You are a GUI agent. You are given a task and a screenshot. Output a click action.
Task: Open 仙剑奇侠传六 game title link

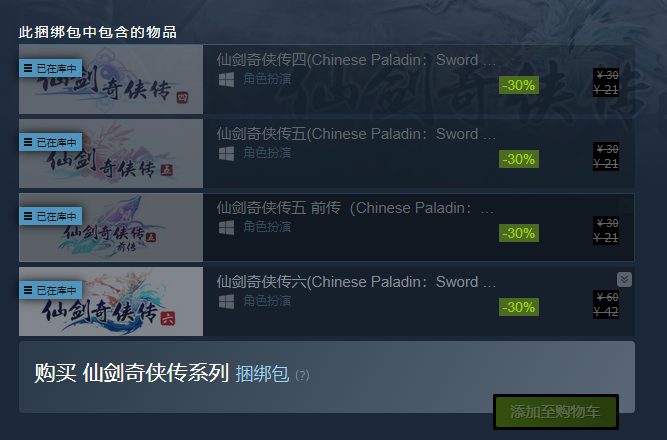(356, 282)
